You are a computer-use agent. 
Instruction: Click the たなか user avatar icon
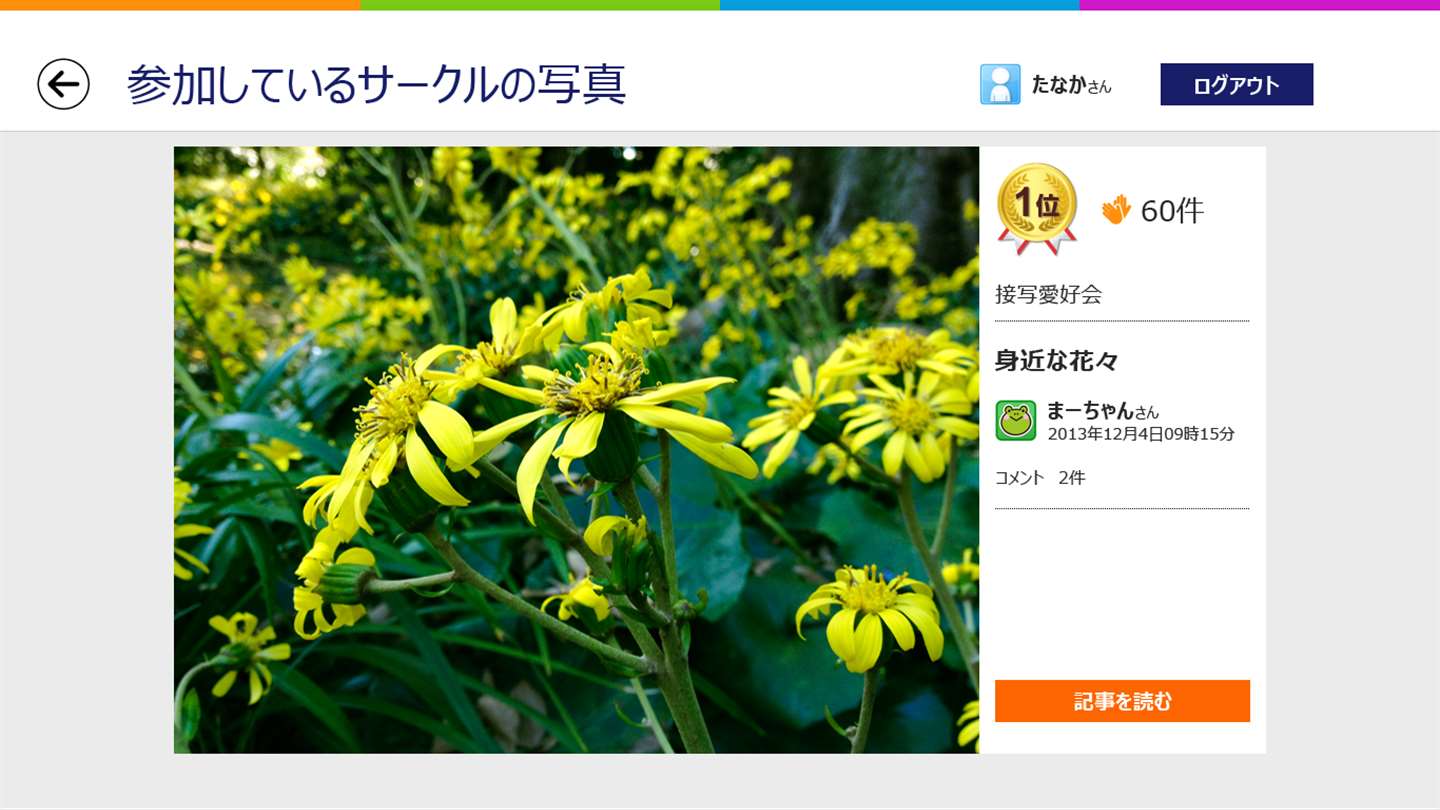pos(1000,84)
